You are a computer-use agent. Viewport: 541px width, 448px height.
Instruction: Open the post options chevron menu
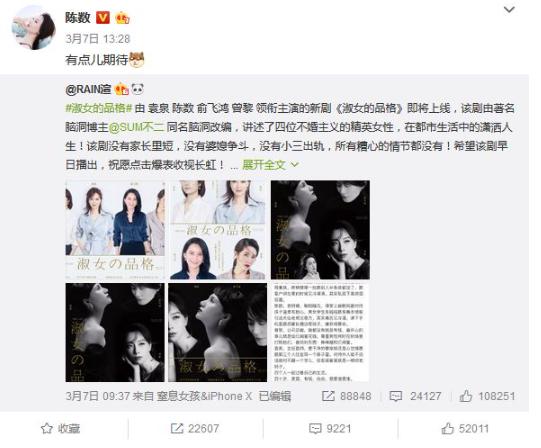coord(509,10)
